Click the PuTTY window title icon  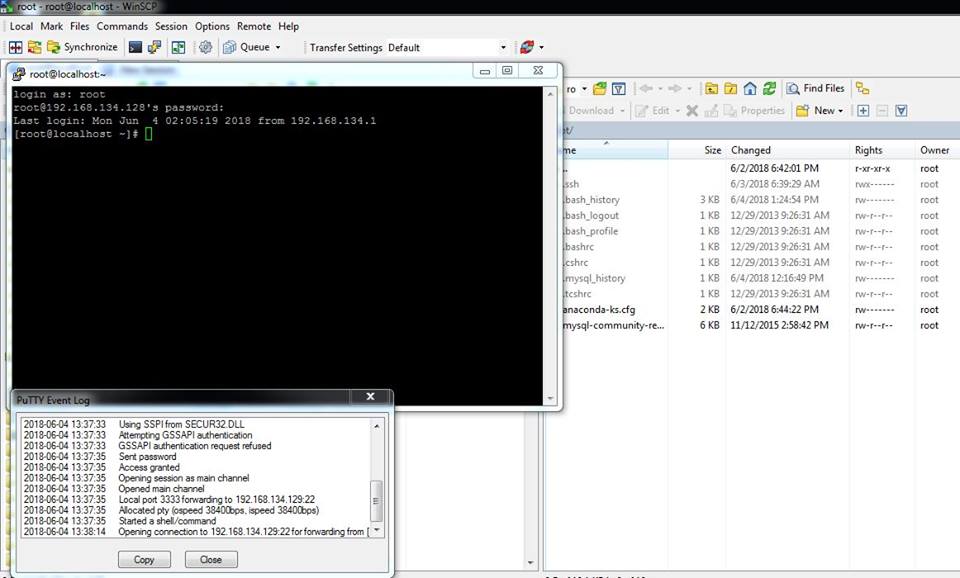point(19,74)
